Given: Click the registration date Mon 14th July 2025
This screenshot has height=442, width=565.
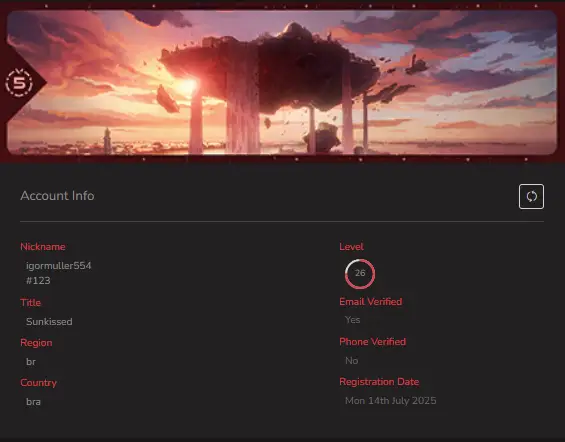Looking at the screenshot, I should click(391, 401).
